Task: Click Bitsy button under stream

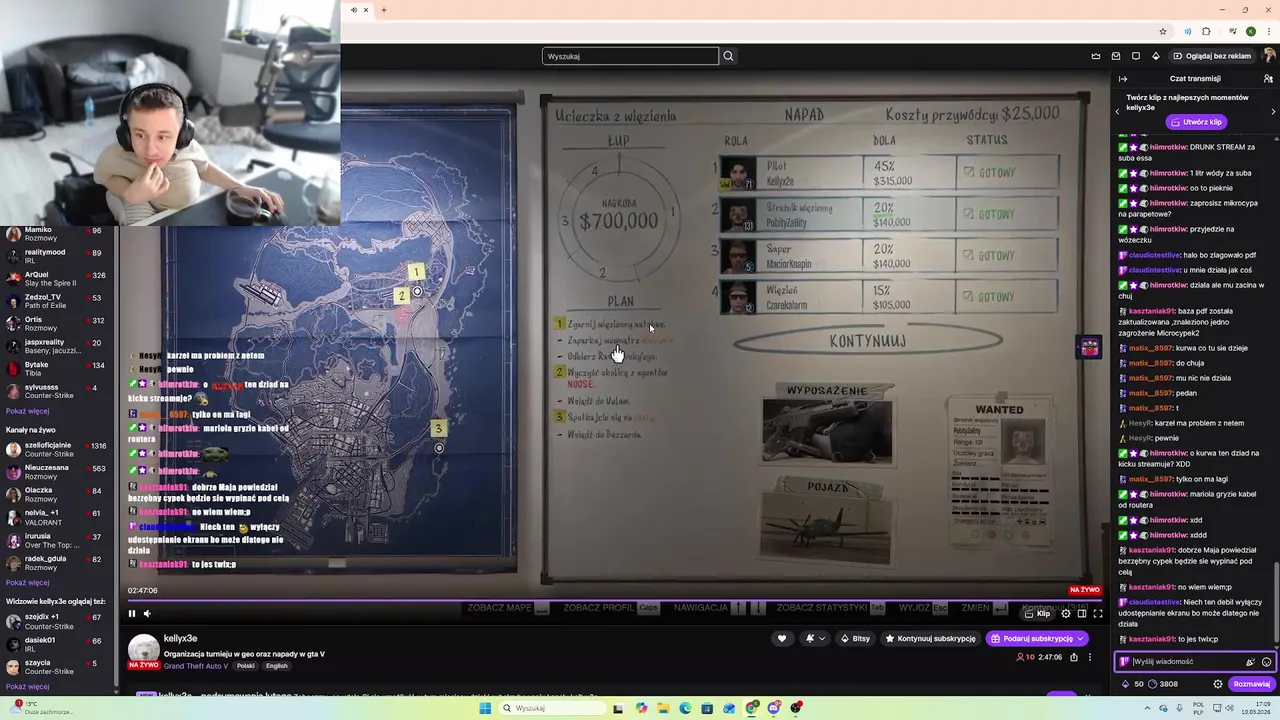Action: [x=855, y=639]
